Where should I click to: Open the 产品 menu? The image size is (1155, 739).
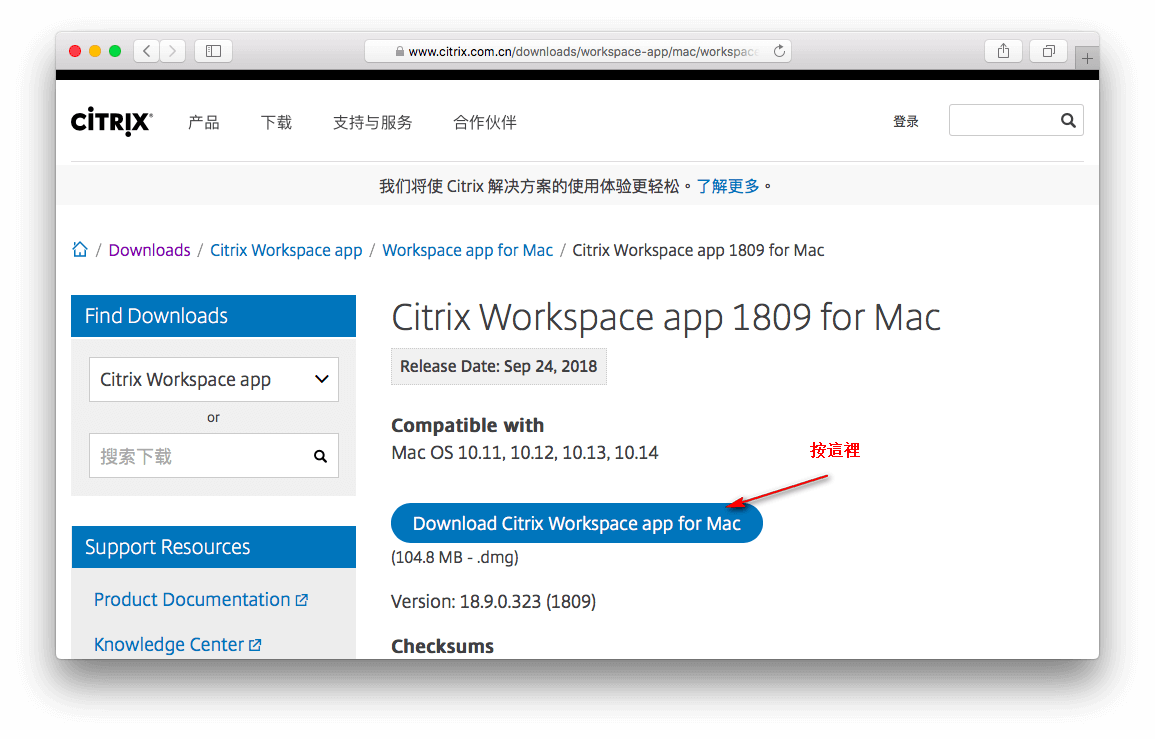point(204,122)
